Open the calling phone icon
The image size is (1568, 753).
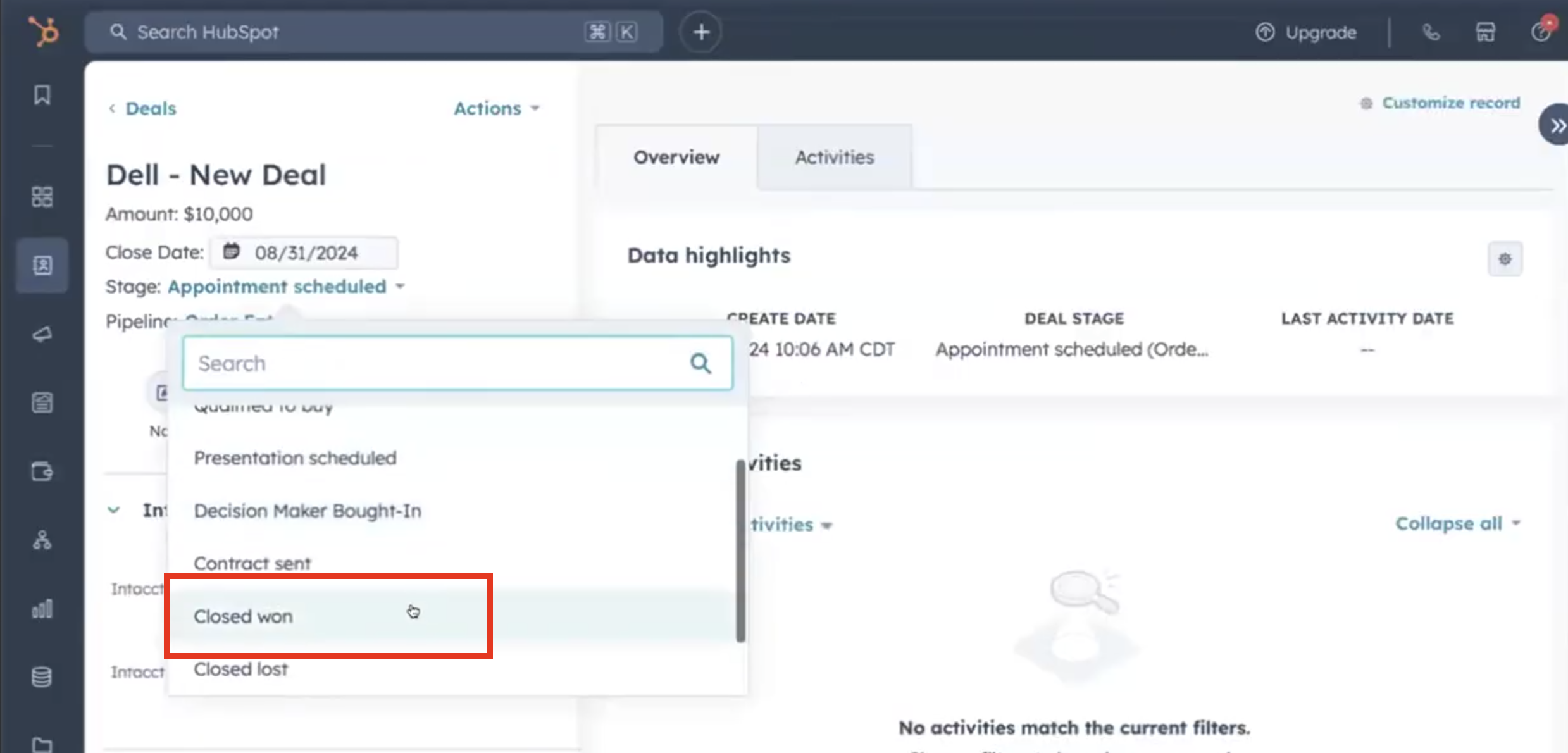[x=1431, y=32]
